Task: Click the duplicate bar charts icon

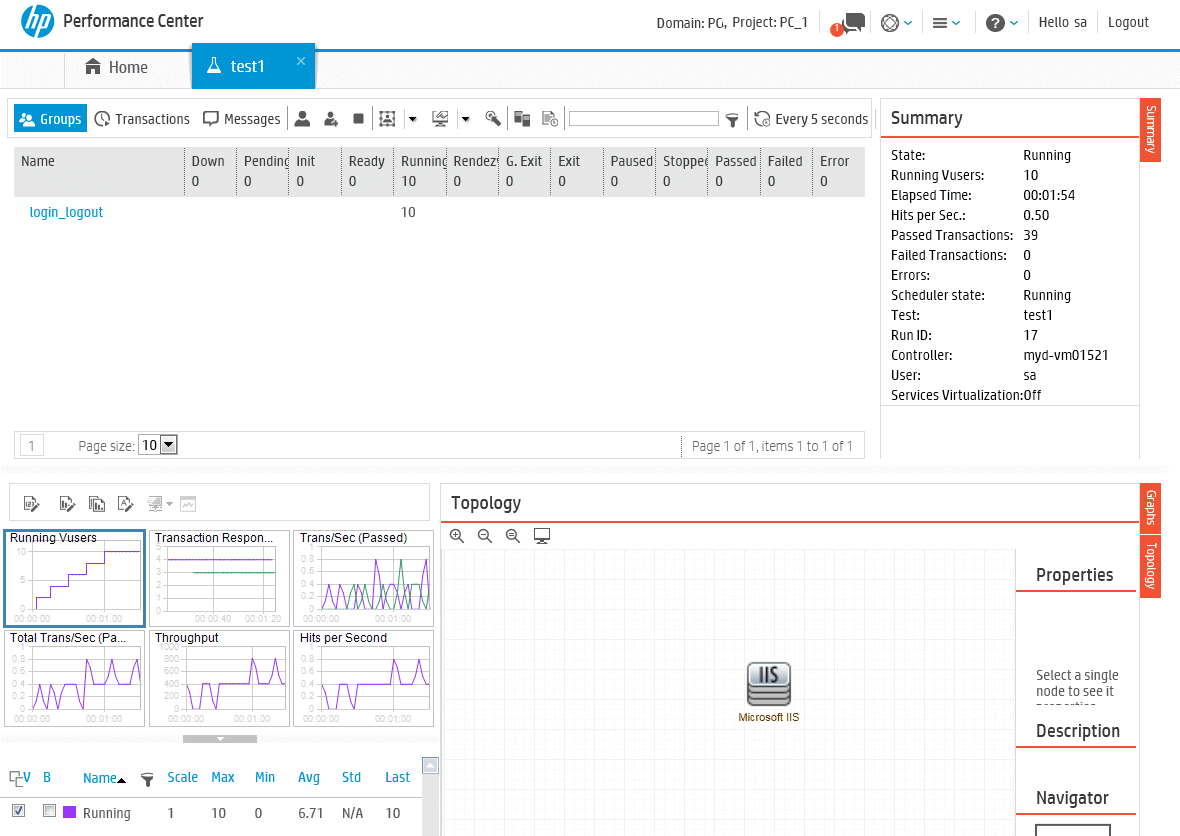Action: click(x=96, y=503)
